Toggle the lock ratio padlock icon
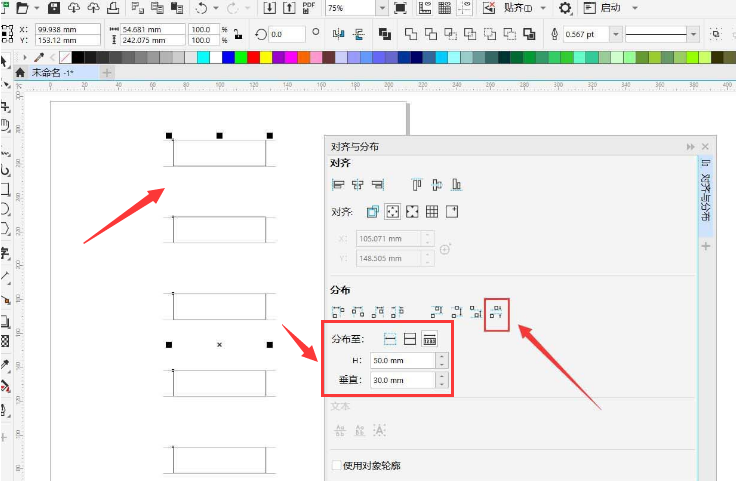Screen dimensions: 736x481 236,34
